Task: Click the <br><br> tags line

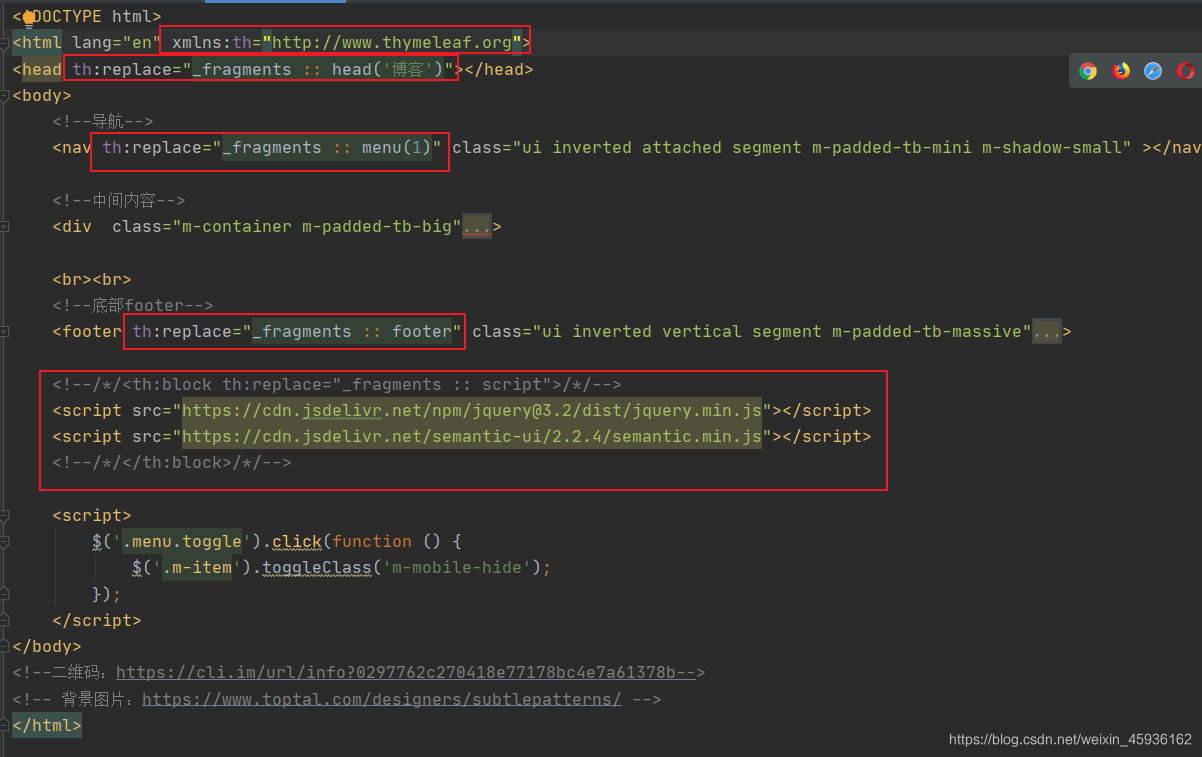Action: [92, 280]
